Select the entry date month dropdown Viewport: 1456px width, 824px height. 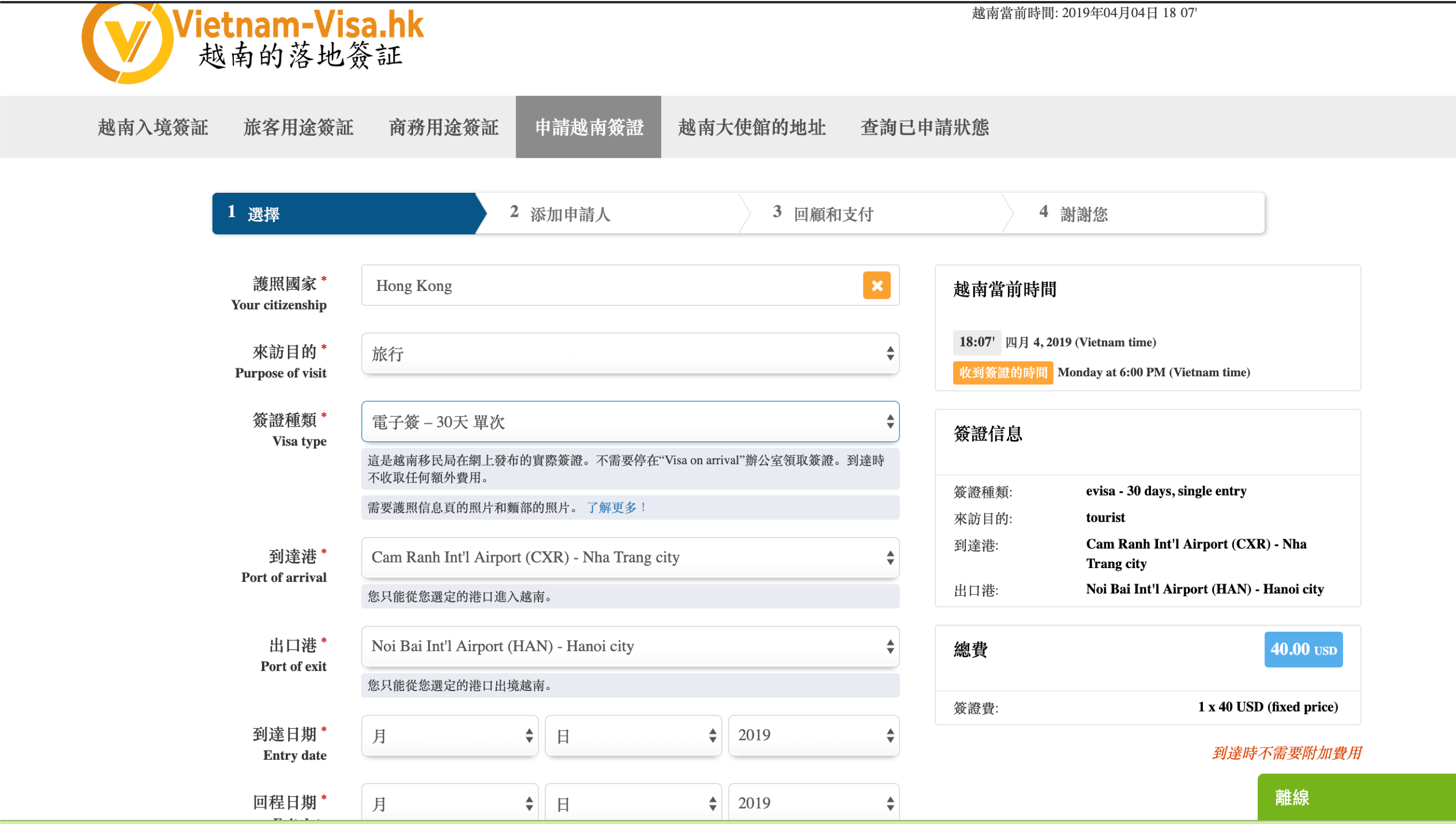[x=450, y=736]
